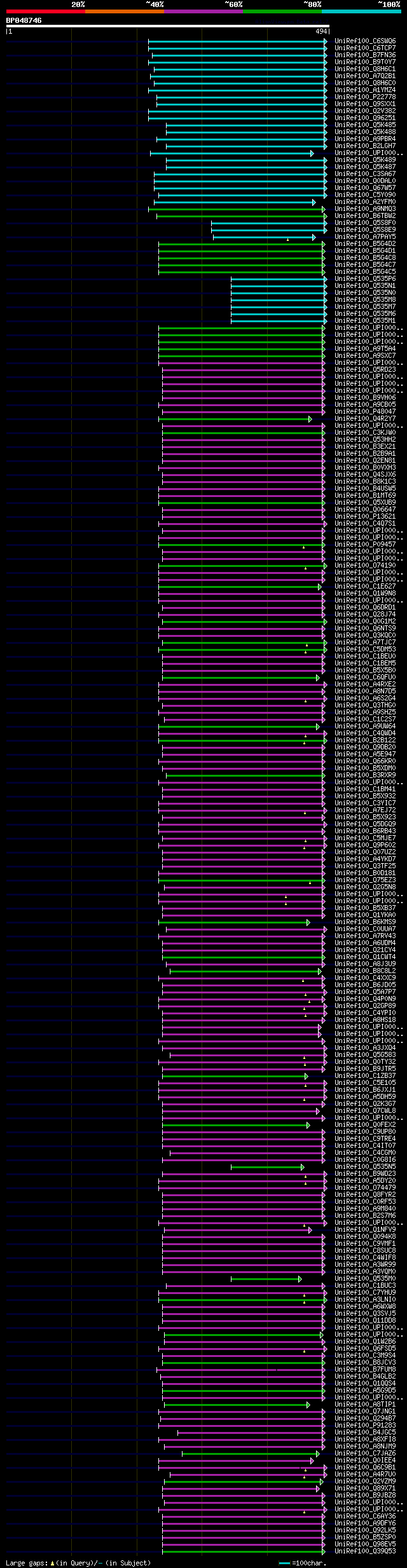Screen dimensions: 407x1568
Task: Select hit label UniRef100_C7JAZ6
Action: (365, 1454)
